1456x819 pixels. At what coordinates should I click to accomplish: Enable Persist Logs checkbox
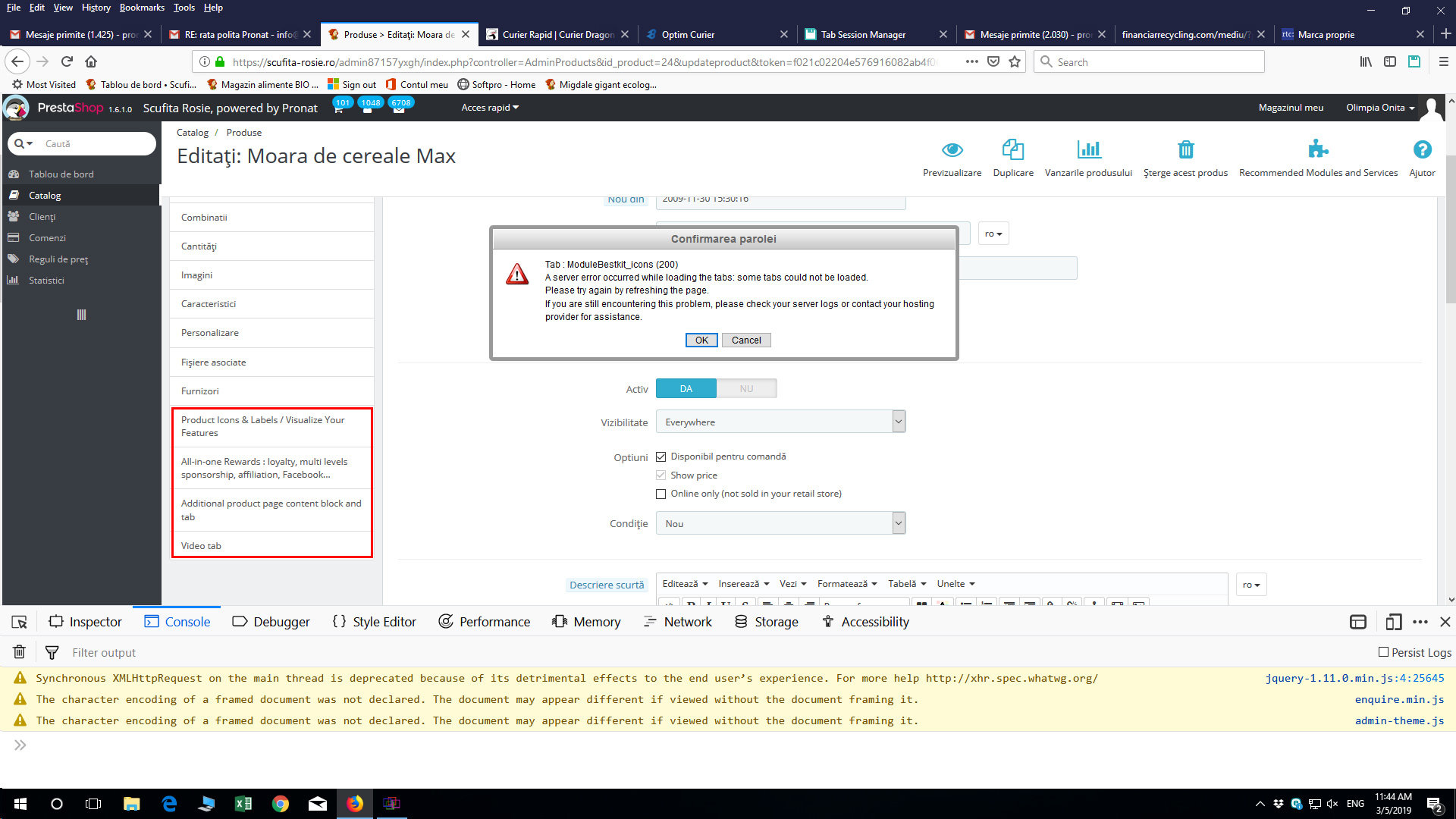point(1383,652)
